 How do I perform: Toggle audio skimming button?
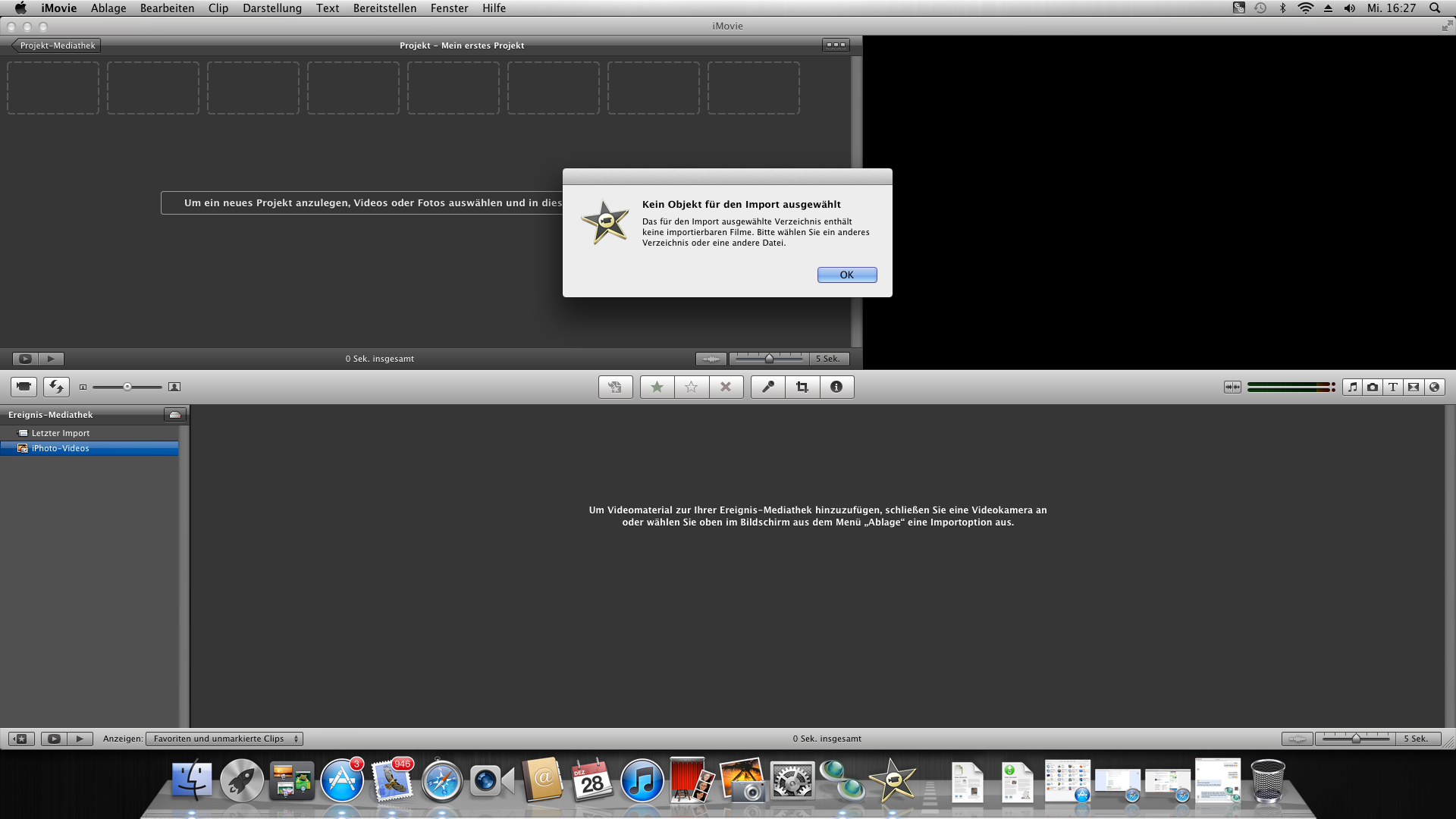1232,387
